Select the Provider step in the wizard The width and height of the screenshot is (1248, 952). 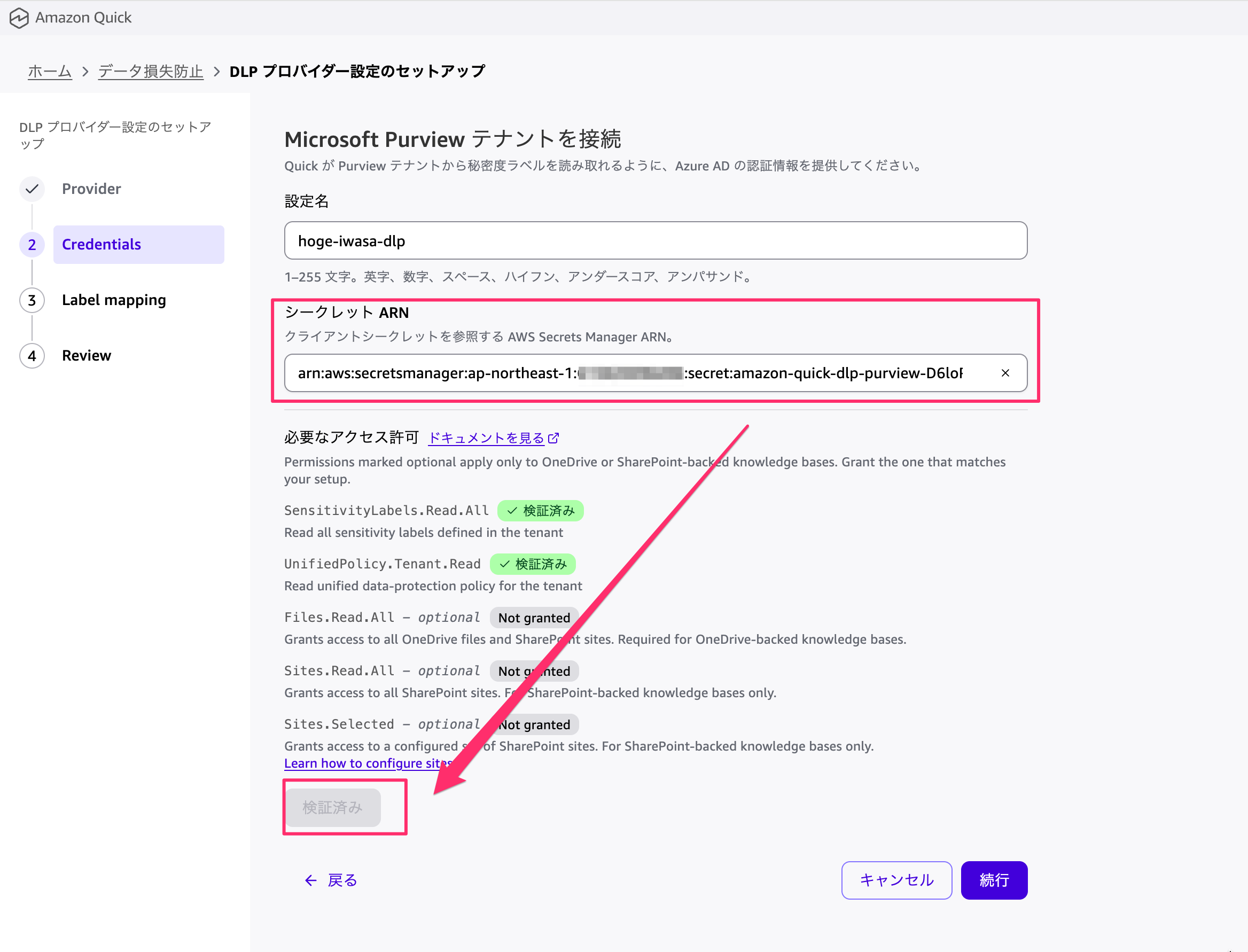pyautogui.click(x=91, y=189)
